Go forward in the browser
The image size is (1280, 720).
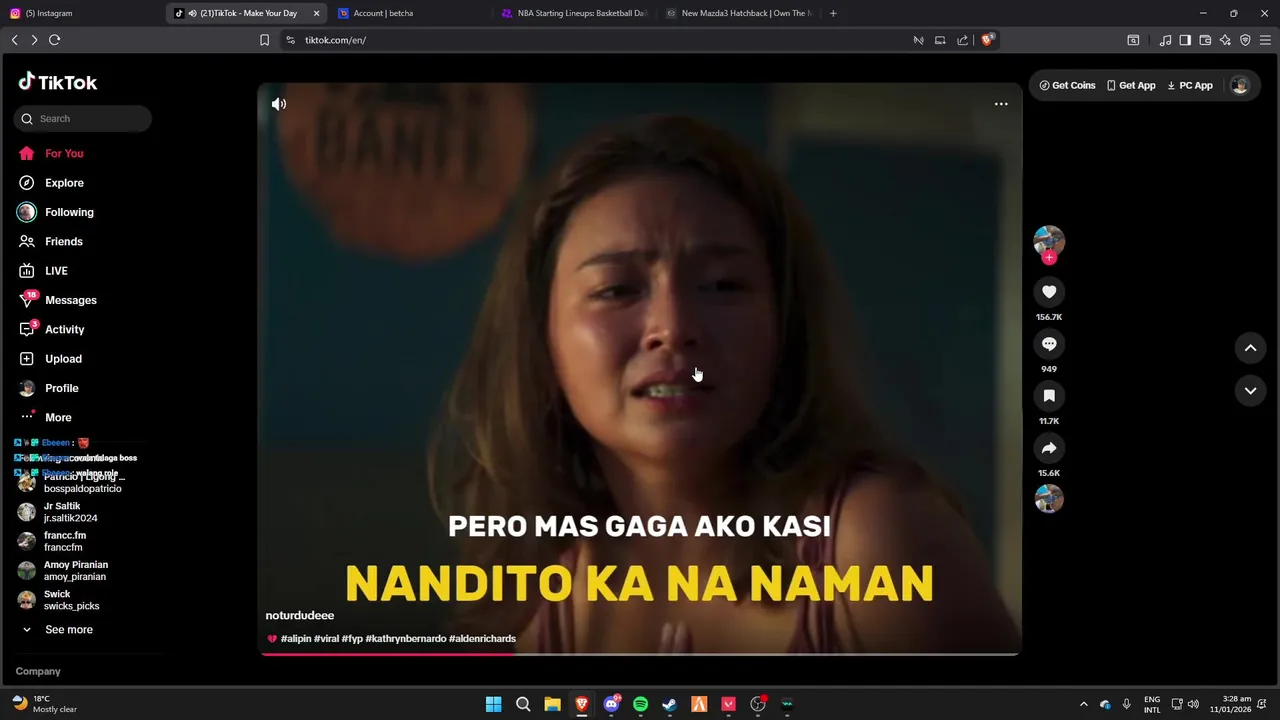34,40
